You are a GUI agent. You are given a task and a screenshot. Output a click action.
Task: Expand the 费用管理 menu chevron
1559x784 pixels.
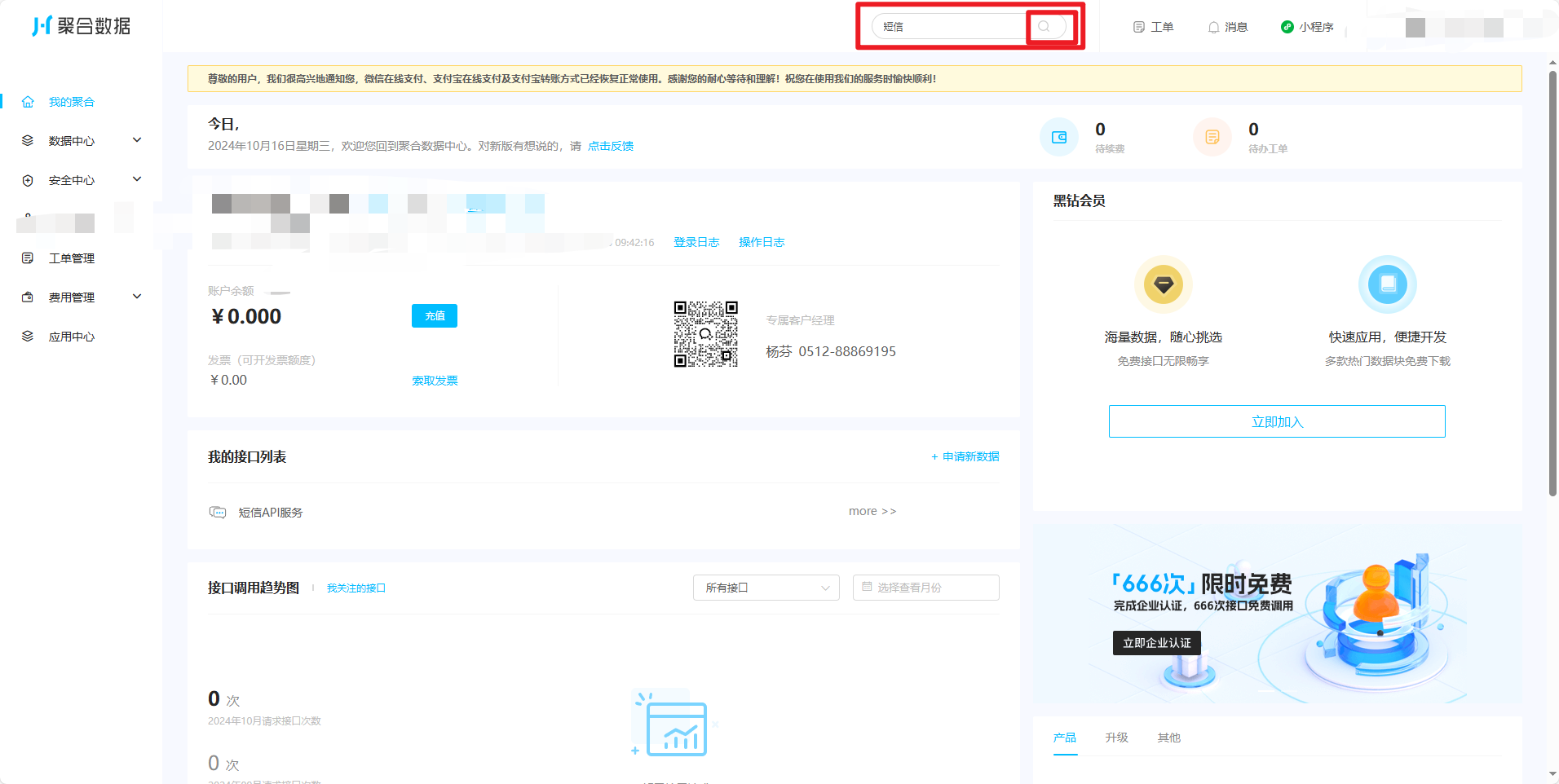137,297
